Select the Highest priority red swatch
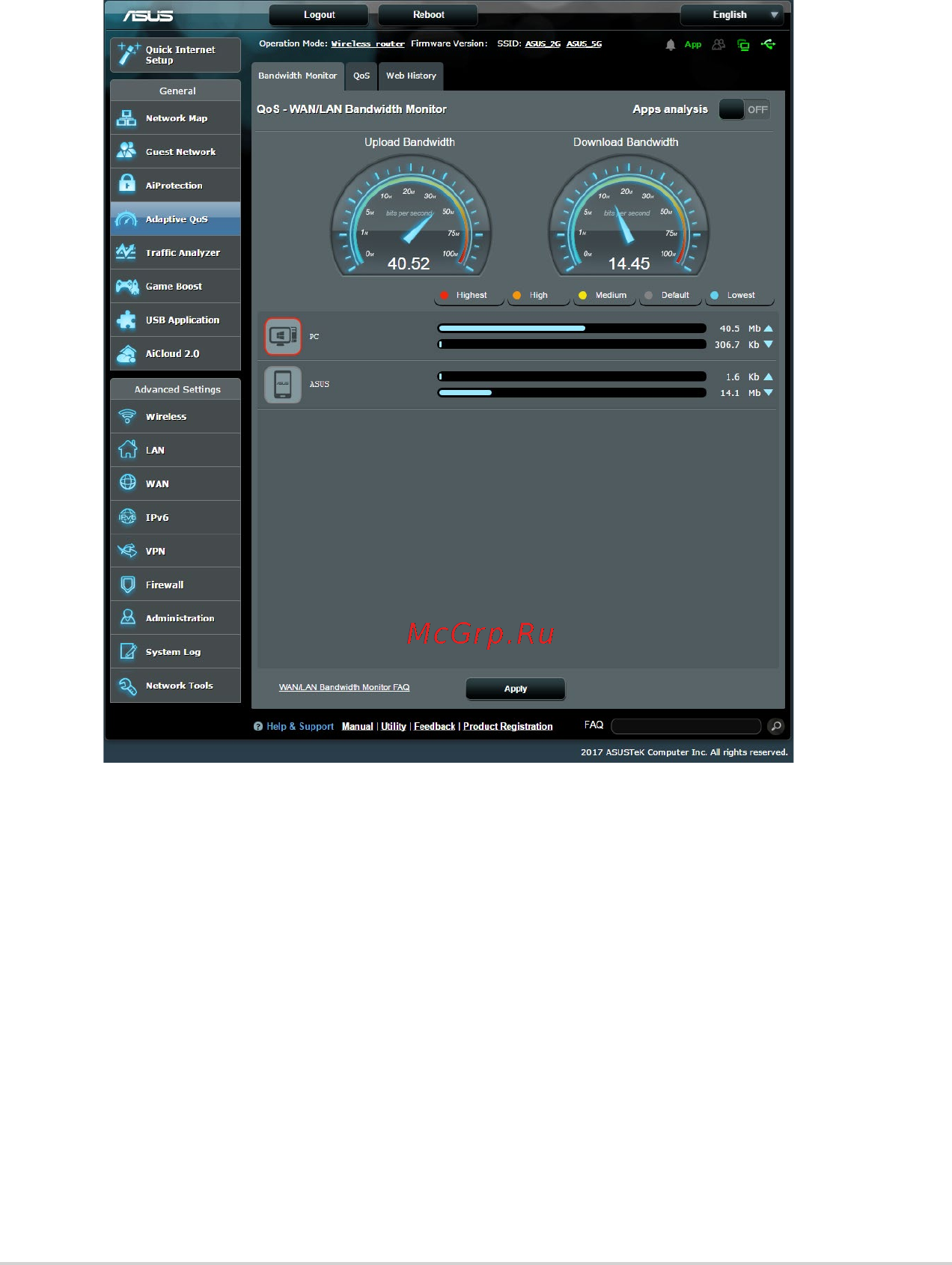This screenshot has height=1265, width=952. pos(444,295)
